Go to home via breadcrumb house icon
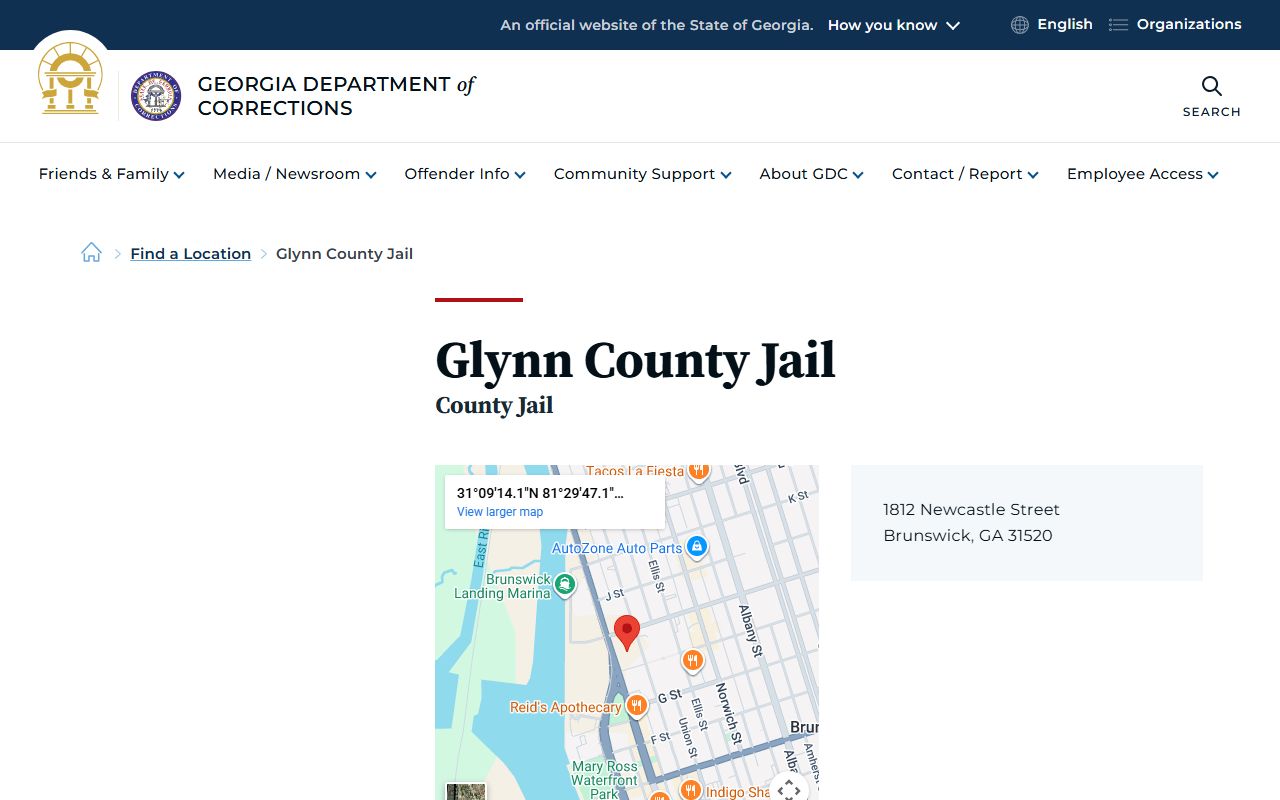The height and width of the screenshot is (800, 1280). coord(92,253)
